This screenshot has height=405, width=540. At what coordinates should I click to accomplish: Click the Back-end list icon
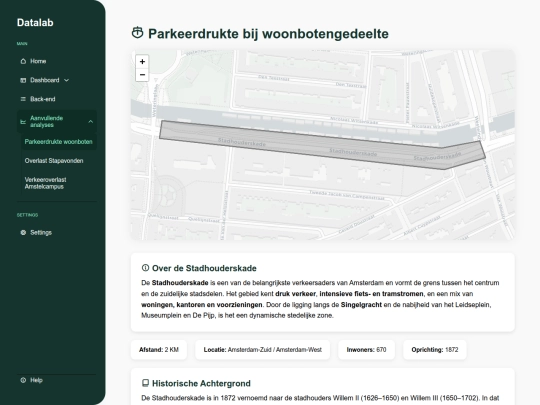click(x=23, y=99)
